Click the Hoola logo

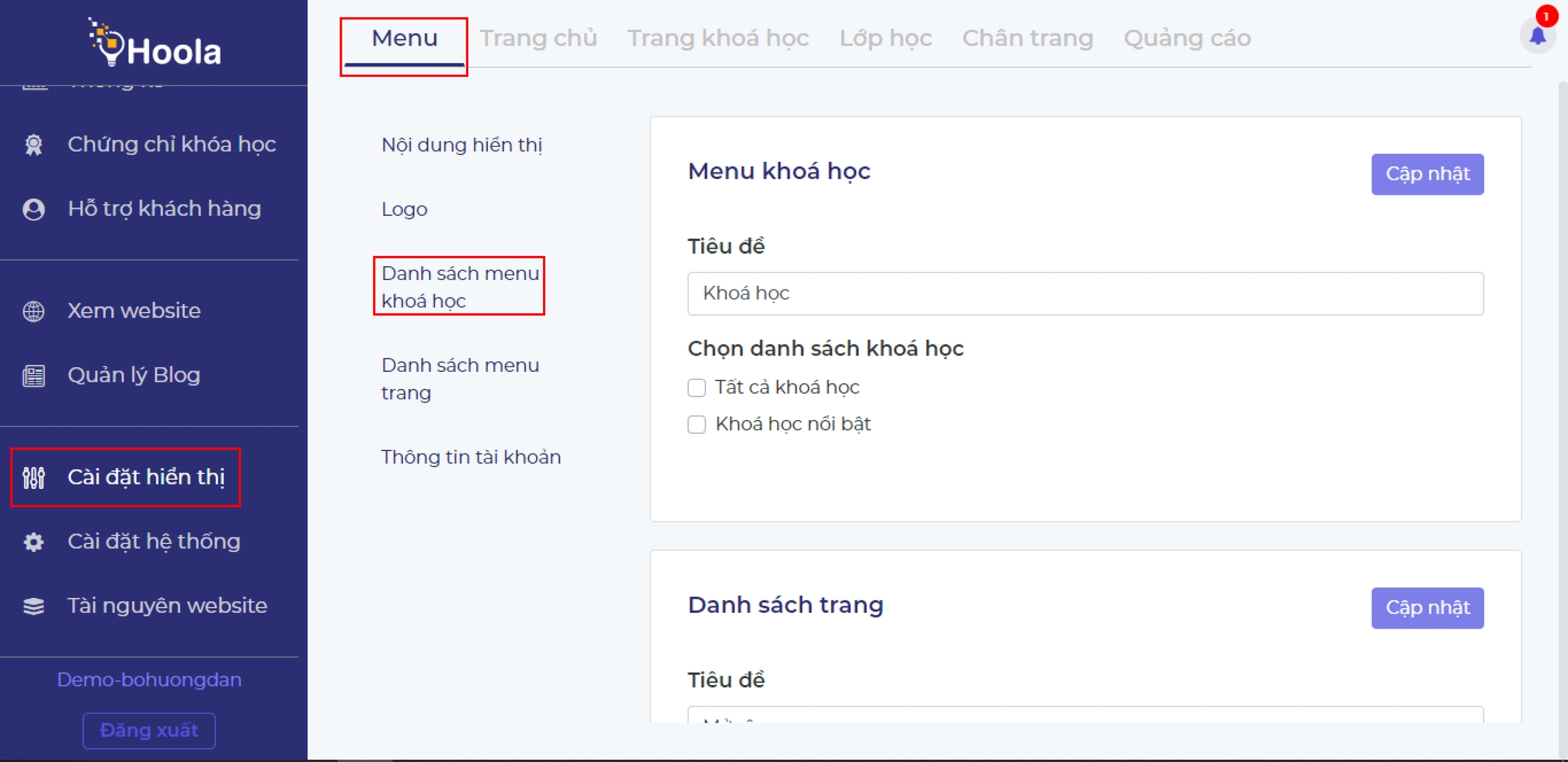(x=154, y=44)
